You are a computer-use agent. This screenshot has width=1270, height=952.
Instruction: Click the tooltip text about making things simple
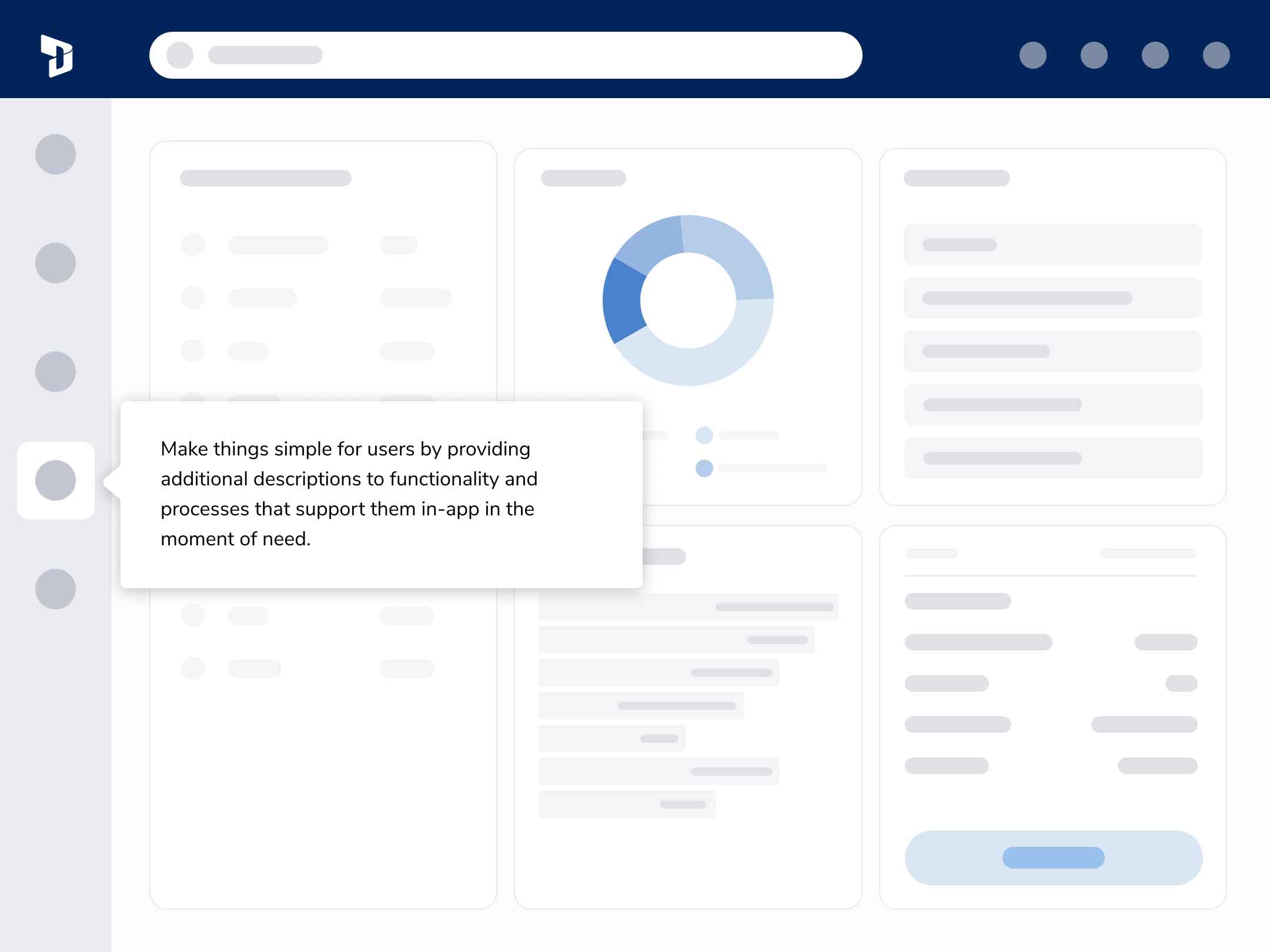coord(348,494)
